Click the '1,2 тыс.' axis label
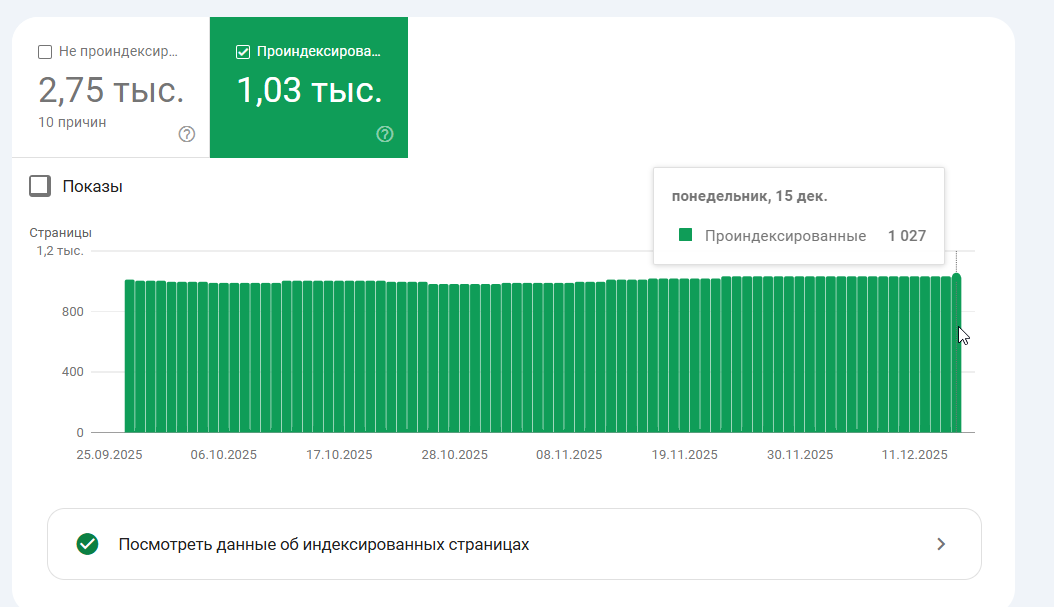The width and height of the screenshot is (1054, 607). [60, 251]
